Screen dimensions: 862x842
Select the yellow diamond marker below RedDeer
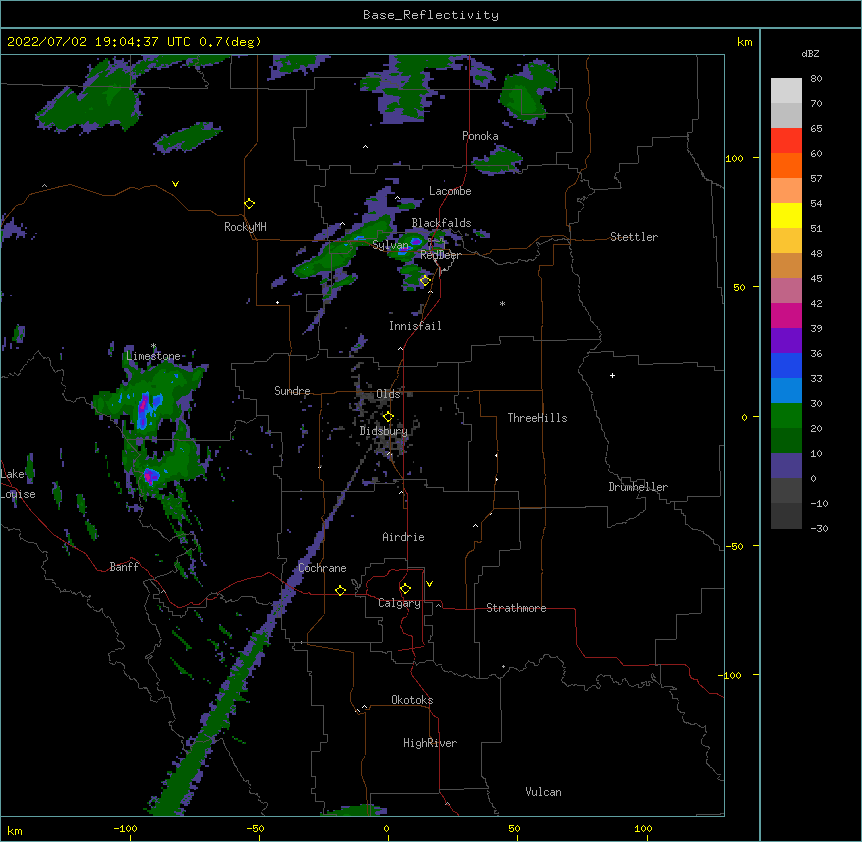click(x=425, y=281)
